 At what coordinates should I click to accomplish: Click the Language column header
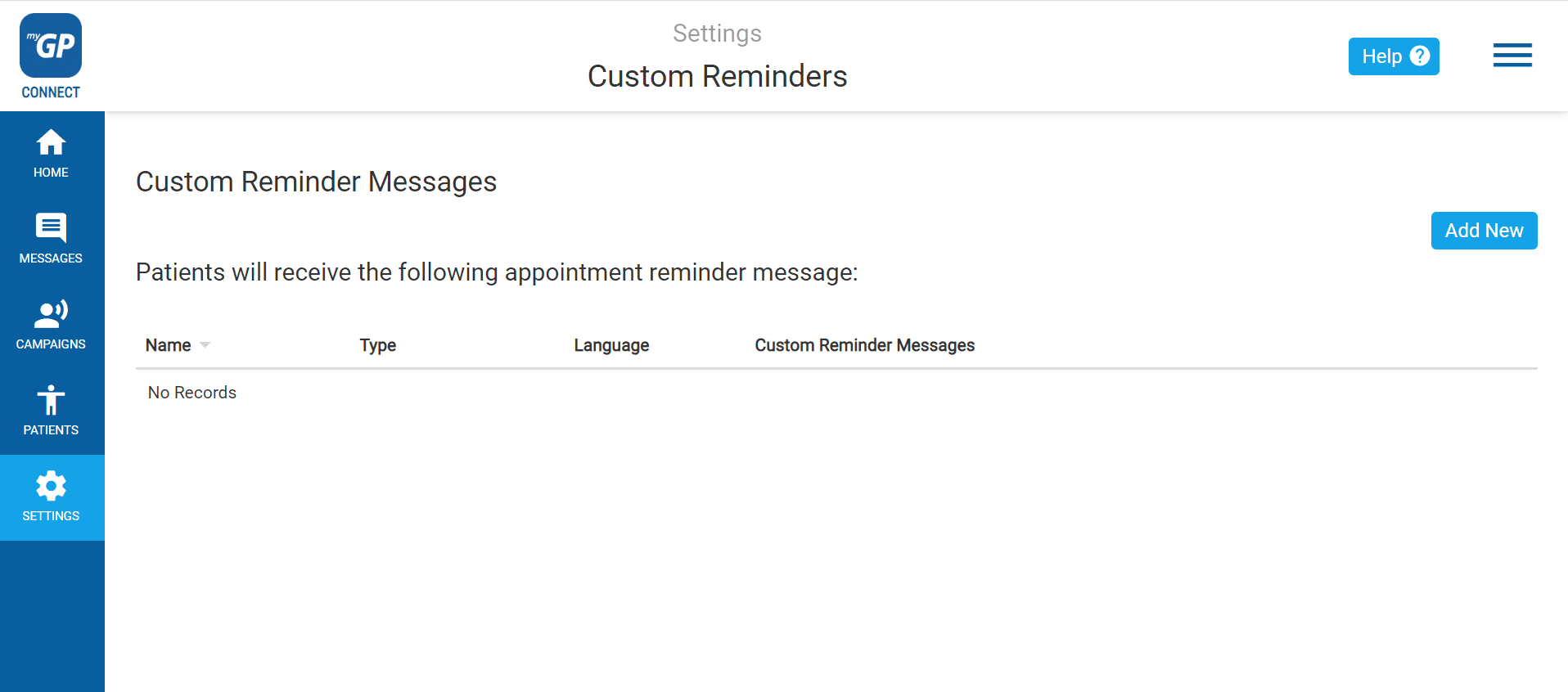(611, 345)
